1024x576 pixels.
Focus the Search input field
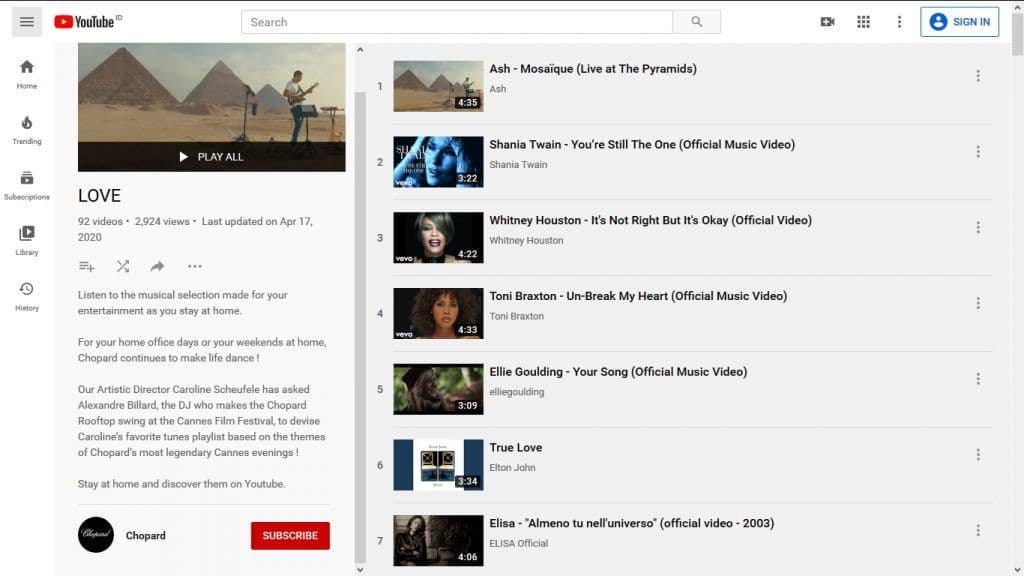(457, 22)
